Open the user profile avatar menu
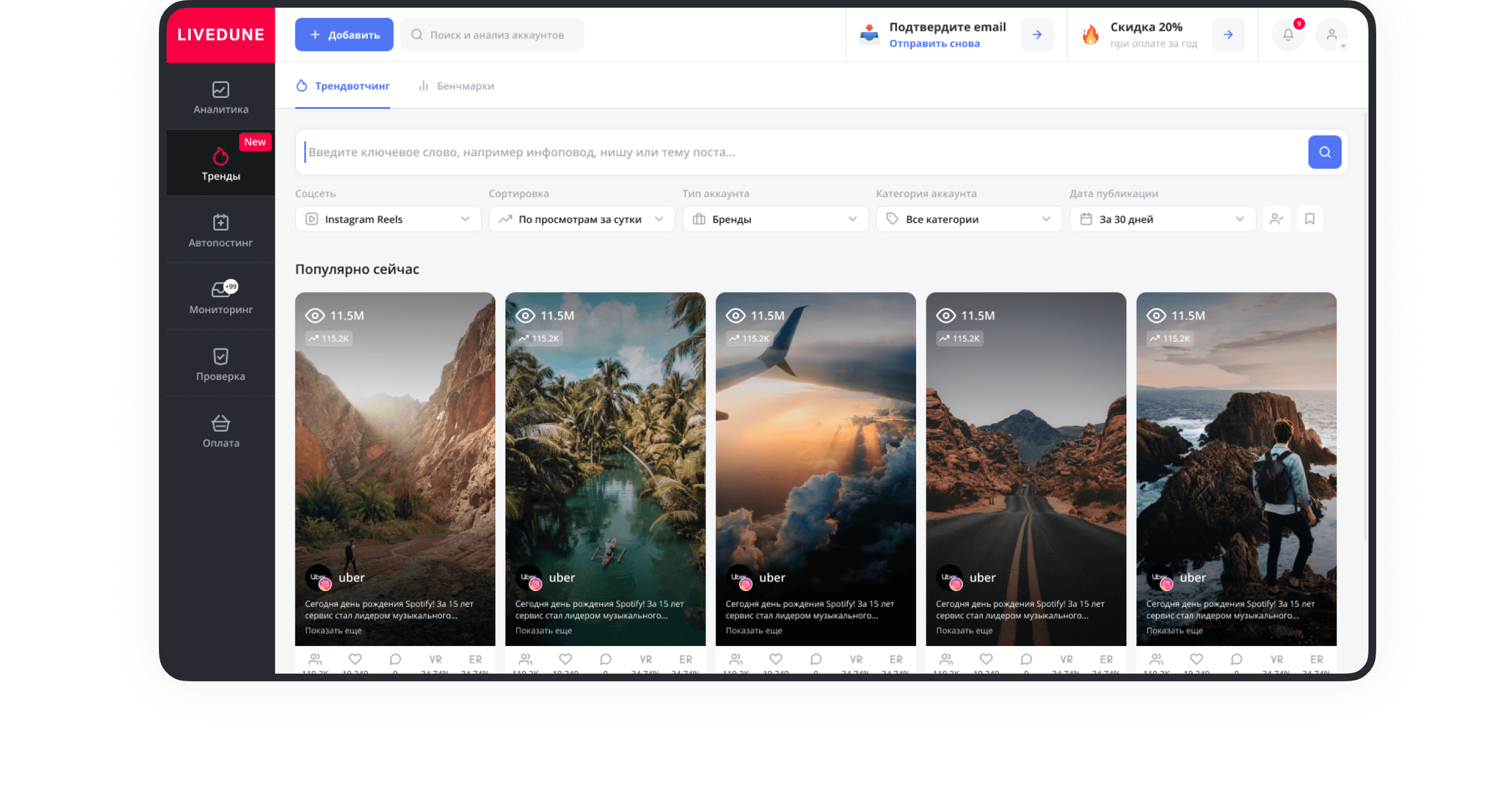Viewport: 1512px width, 794px height. (x=1331, y=35)
